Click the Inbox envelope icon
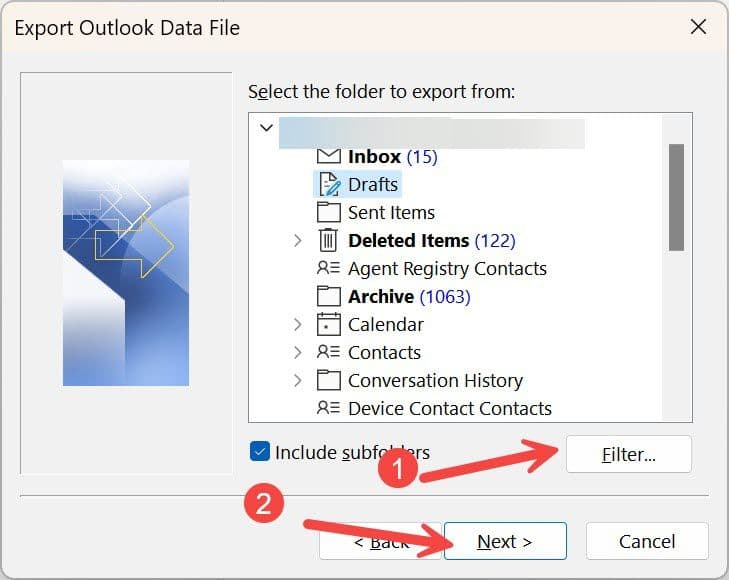The height and width of the screenshot is (580, 729). (x=329, y=157)
